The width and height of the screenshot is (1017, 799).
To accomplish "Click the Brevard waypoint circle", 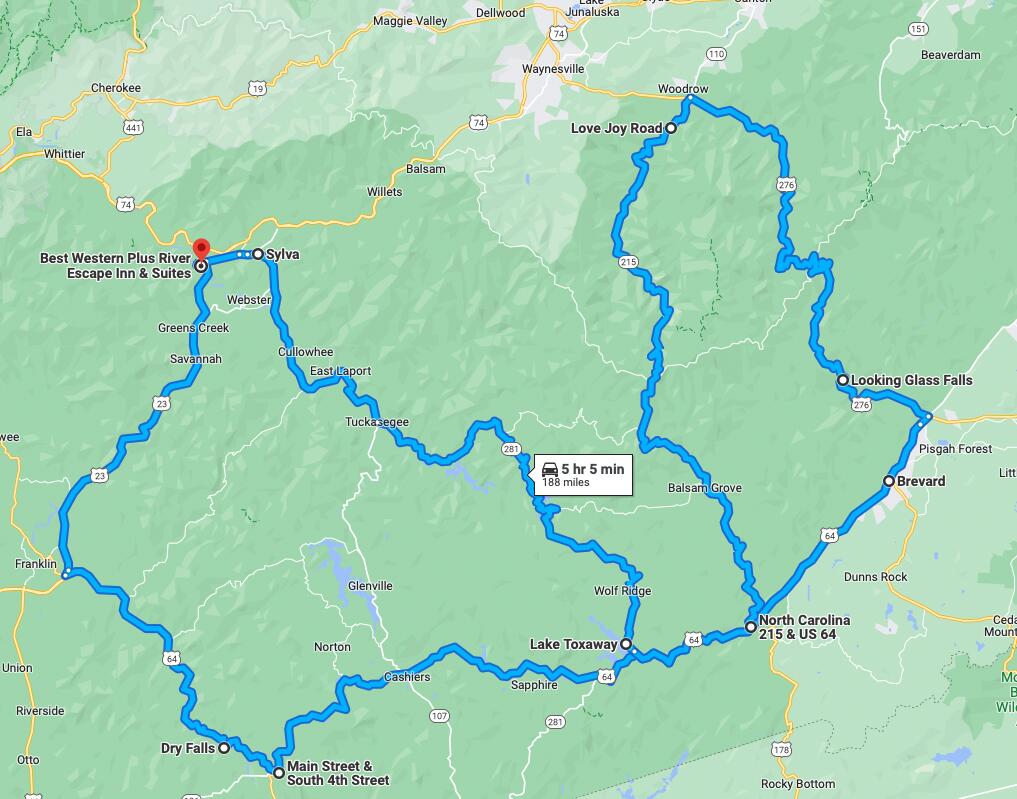I will pyautogui.click(x=889, y=481).
